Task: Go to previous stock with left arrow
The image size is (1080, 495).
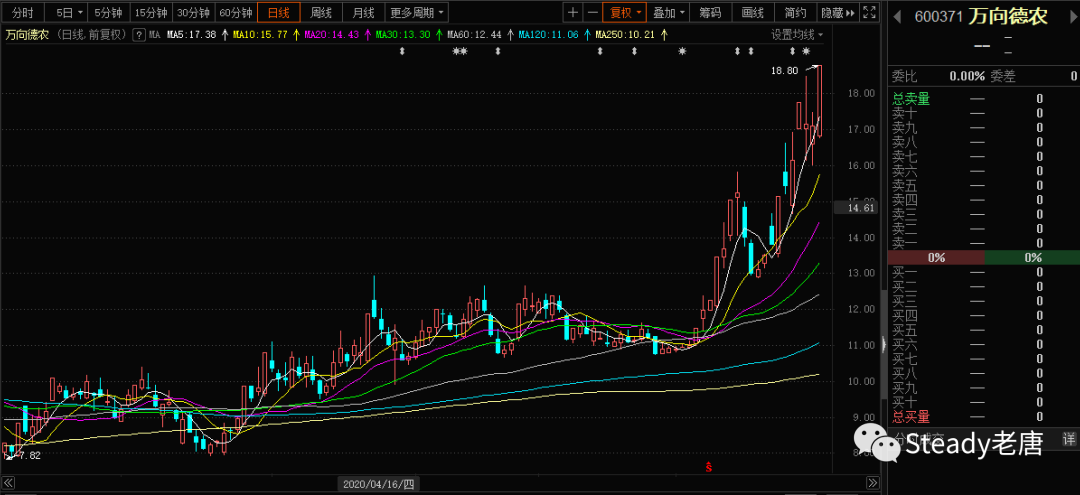Action: pyautogui.click(x=896, y=17)
